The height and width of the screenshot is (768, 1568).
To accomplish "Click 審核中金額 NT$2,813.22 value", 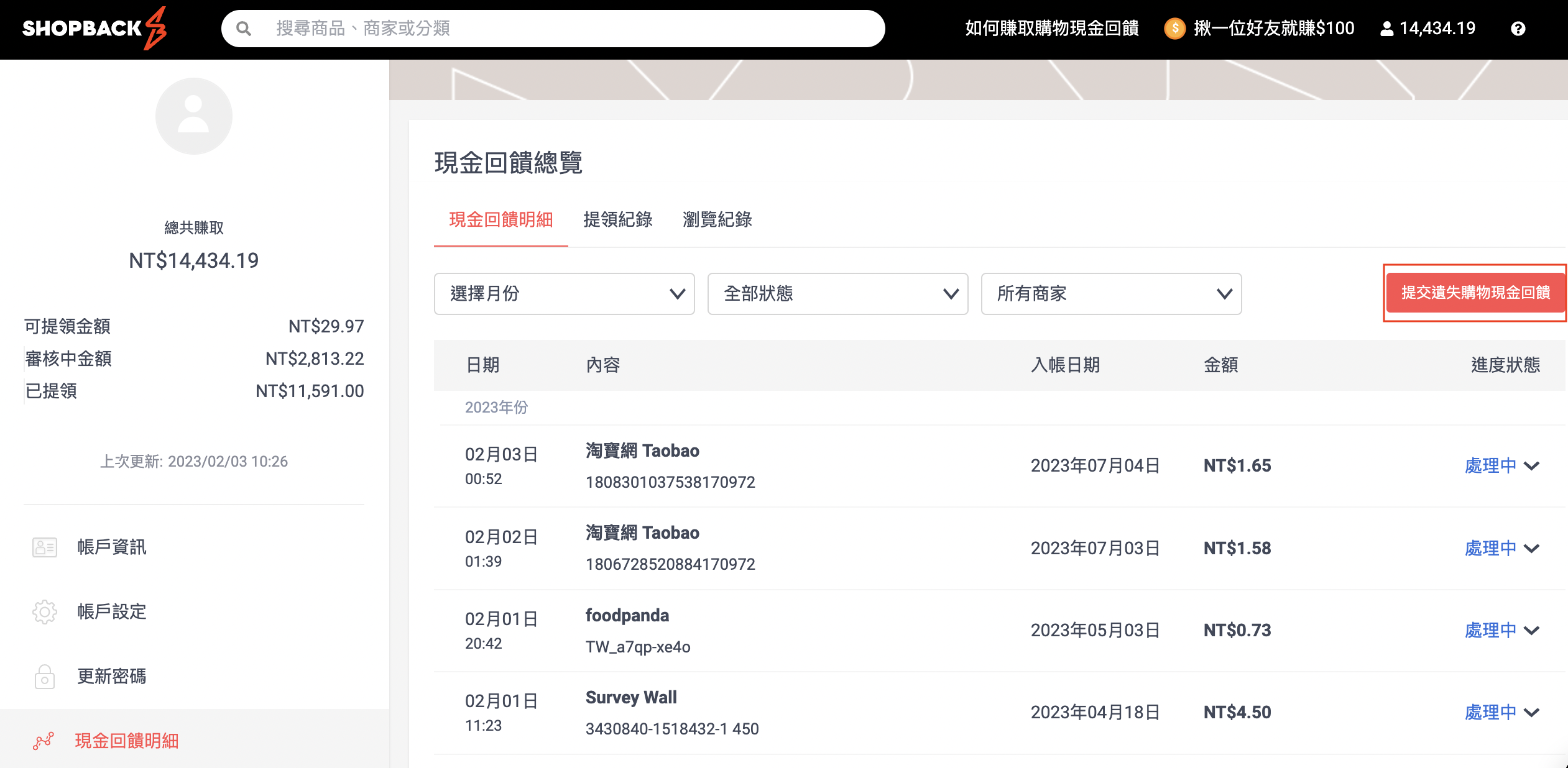I will tap(315, 359).
